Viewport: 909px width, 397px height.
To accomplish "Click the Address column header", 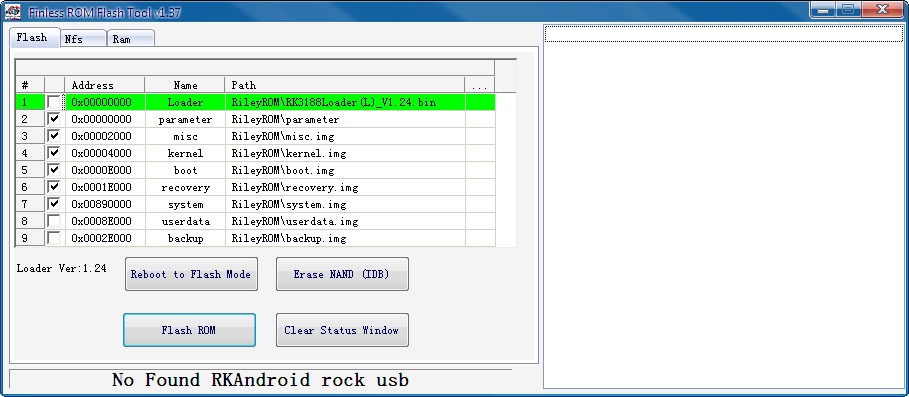I will coord(105,85).
